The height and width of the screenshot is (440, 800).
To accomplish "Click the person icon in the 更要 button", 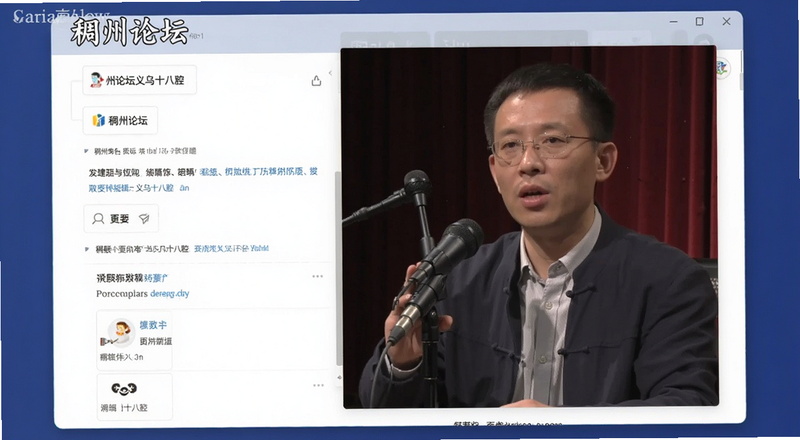I will 98,219.
